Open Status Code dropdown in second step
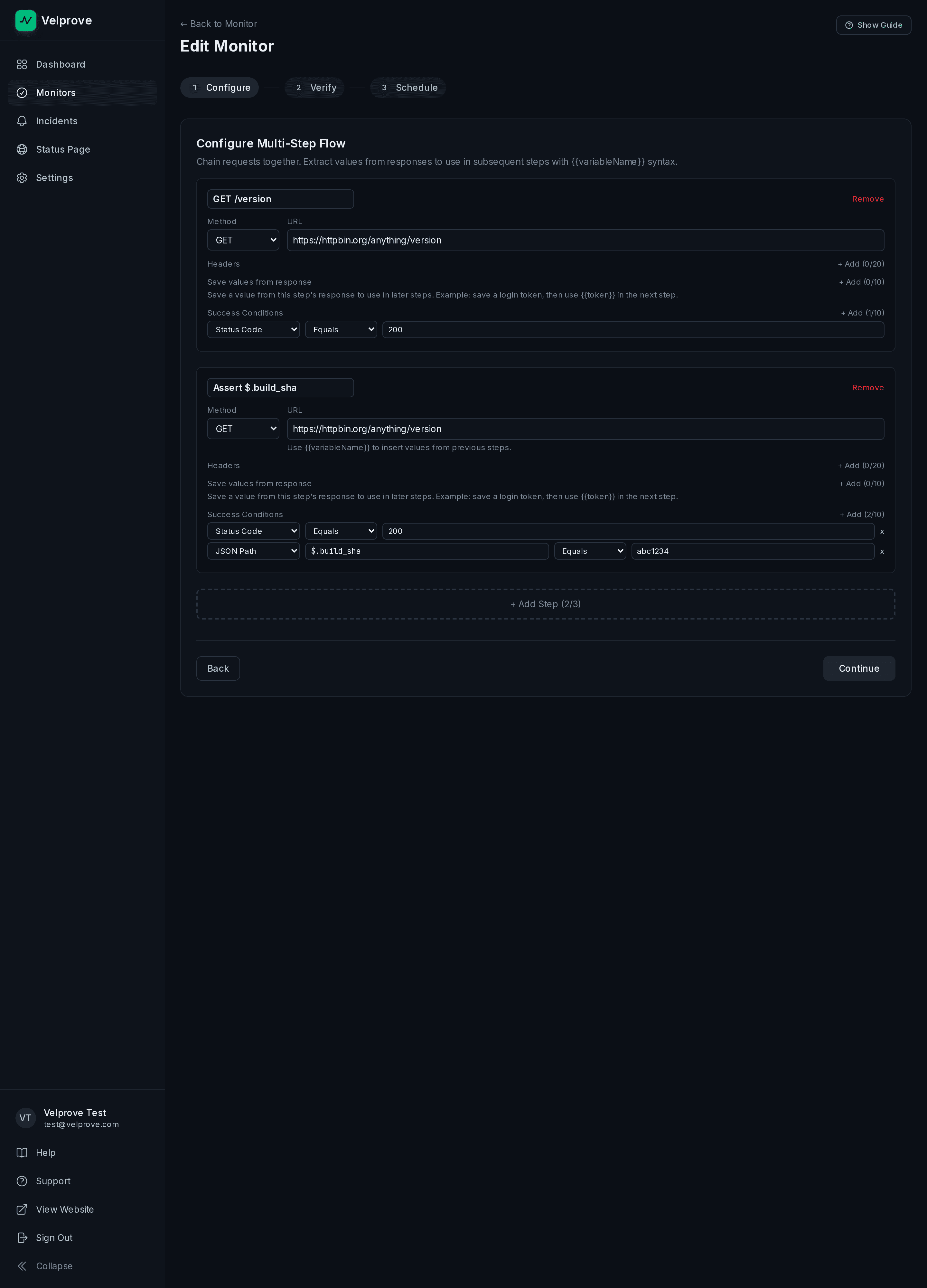This screenshot has height=1288, width=927. click(253, 532)
